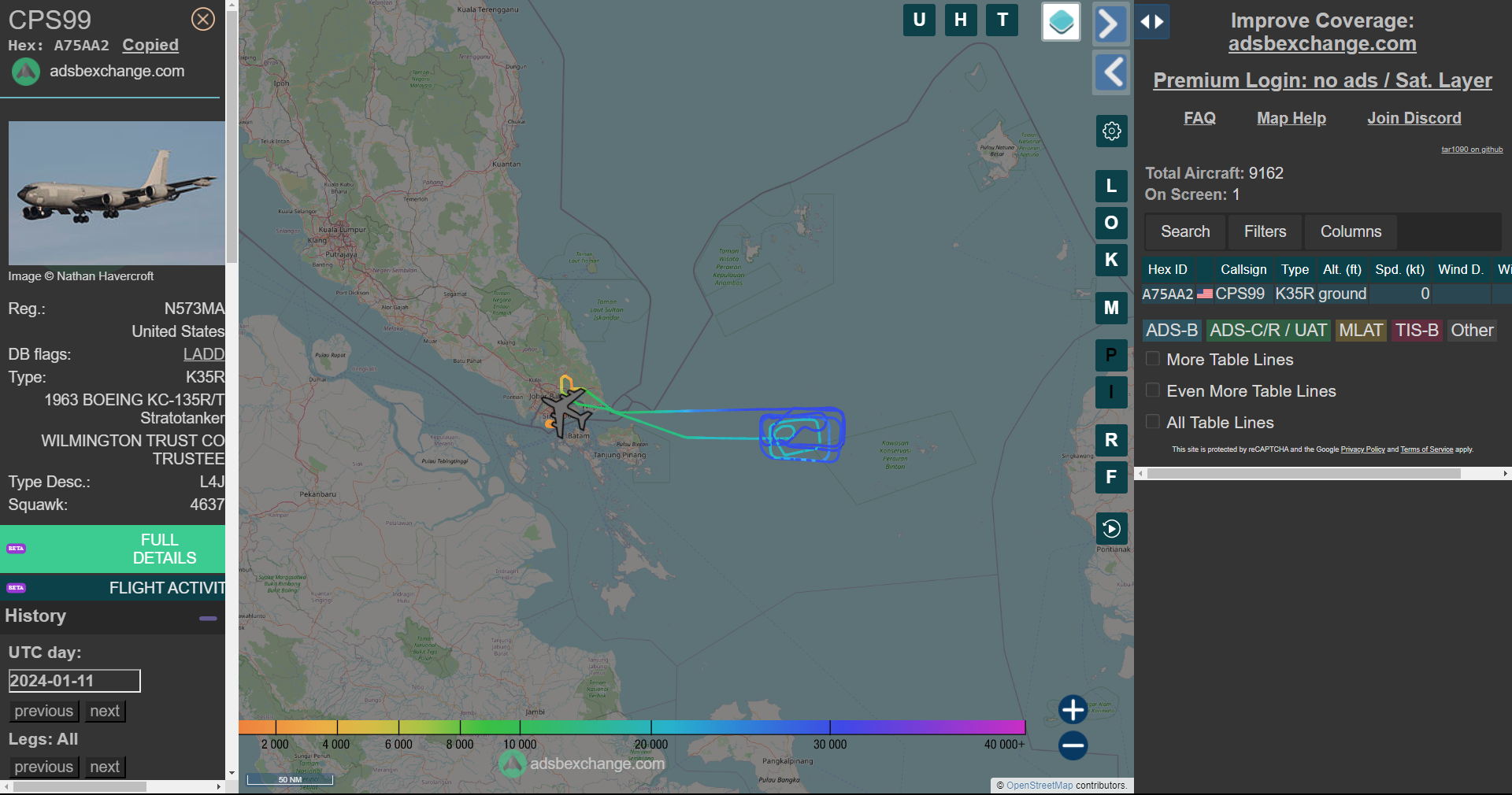Close the CPS99 aircraft info panel
Viewport: 1512px width, 795px height.
[203, 19]
